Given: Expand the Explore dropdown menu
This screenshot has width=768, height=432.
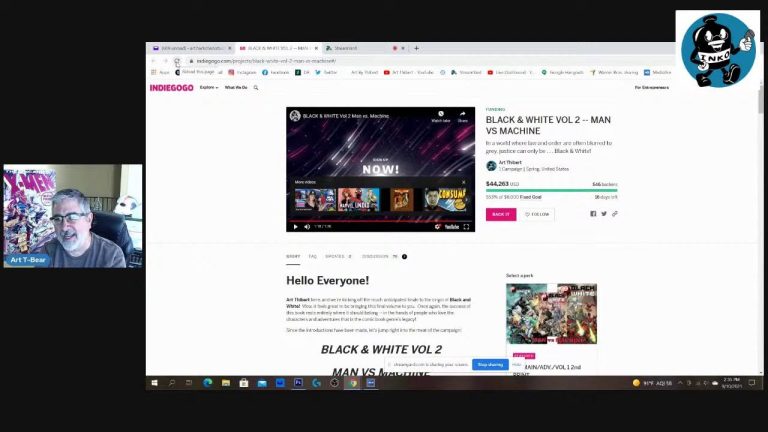Looking at the screenshot, I should click(207, 88).
